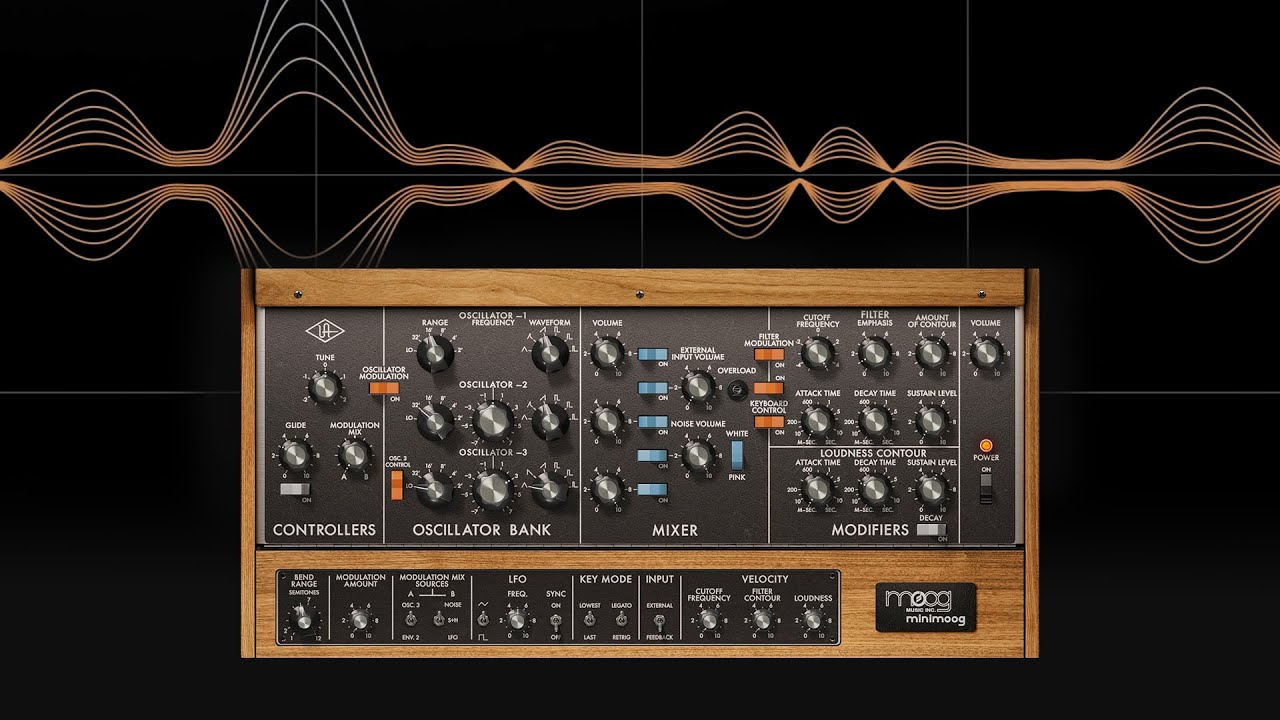Click the Universal Audio logo badge
Viewport: 1280px width, 720px height.
tap(324, 329)
